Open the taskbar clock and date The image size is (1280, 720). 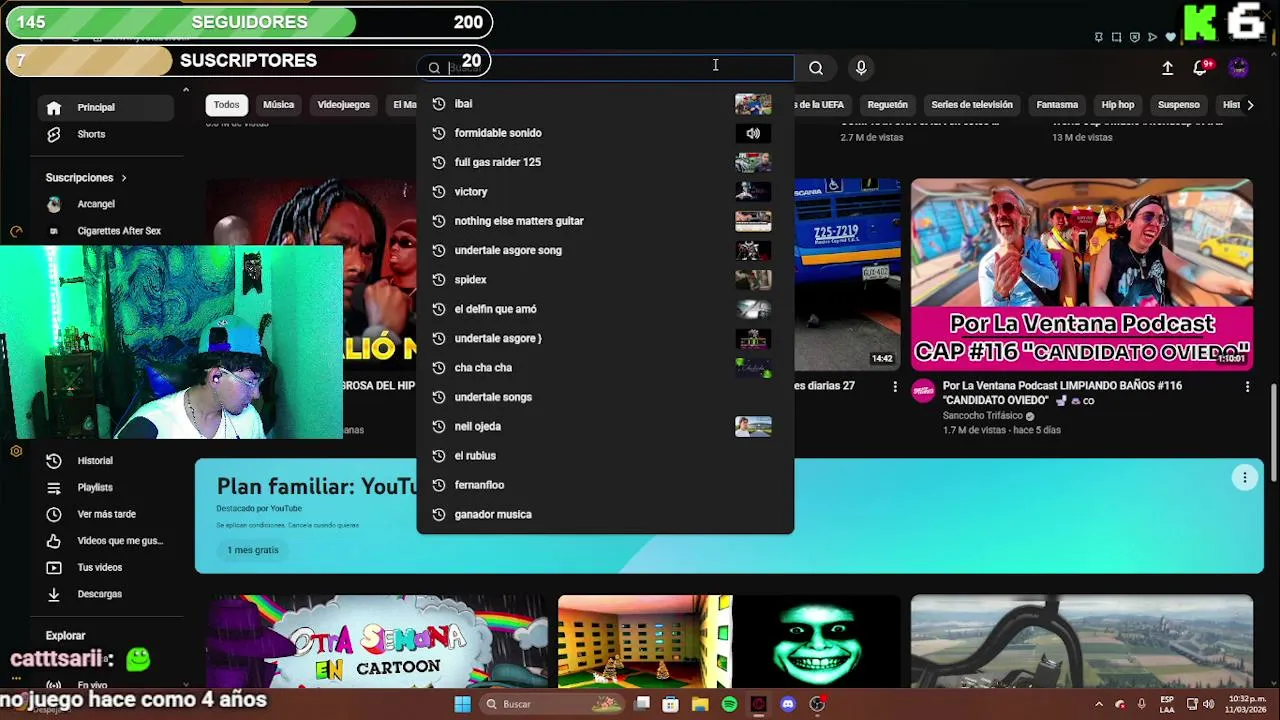click(x=1246, y=704)
